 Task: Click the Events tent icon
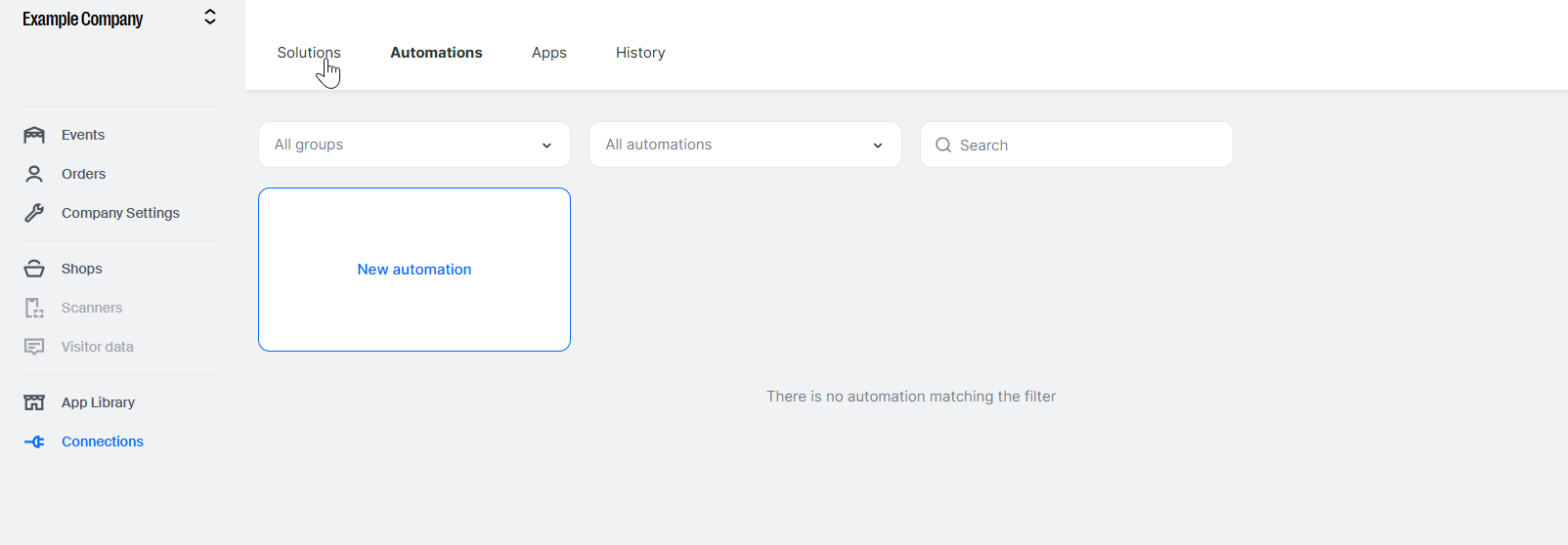click(x=34, y=135)
